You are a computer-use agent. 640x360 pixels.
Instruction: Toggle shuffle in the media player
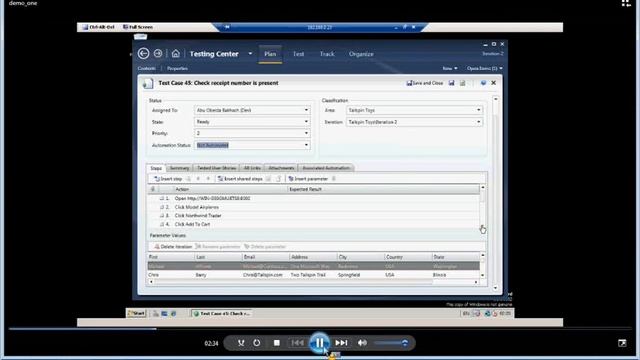[241, 343]
